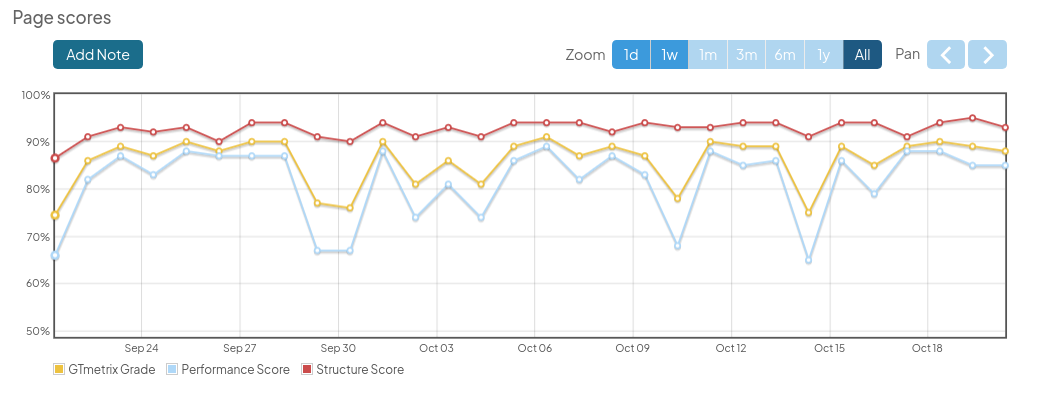Select the All zoom range
Viewport: 1061px width, 393px height.
click(863, 55)
